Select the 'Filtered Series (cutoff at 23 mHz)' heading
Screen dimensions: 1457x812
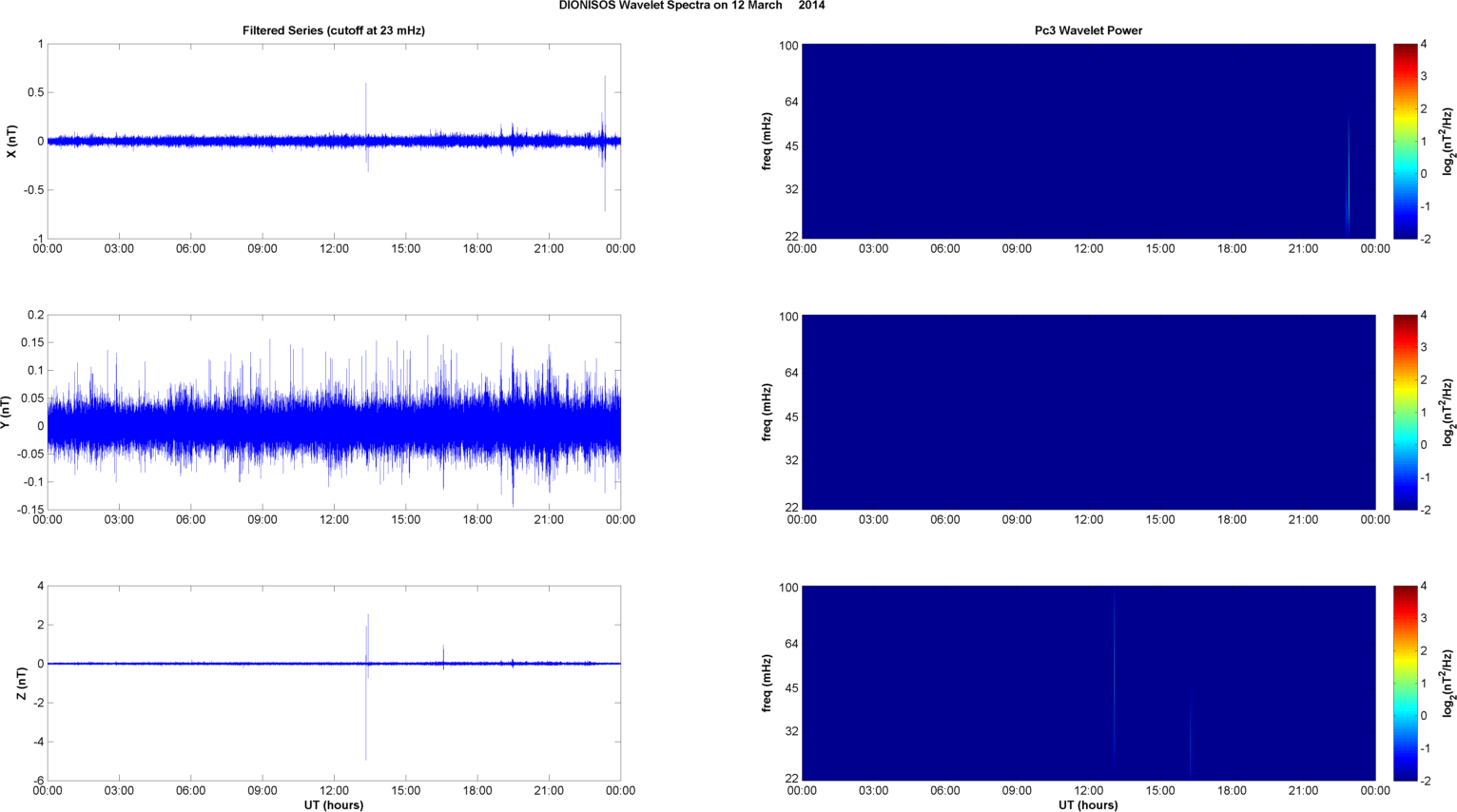334,30
